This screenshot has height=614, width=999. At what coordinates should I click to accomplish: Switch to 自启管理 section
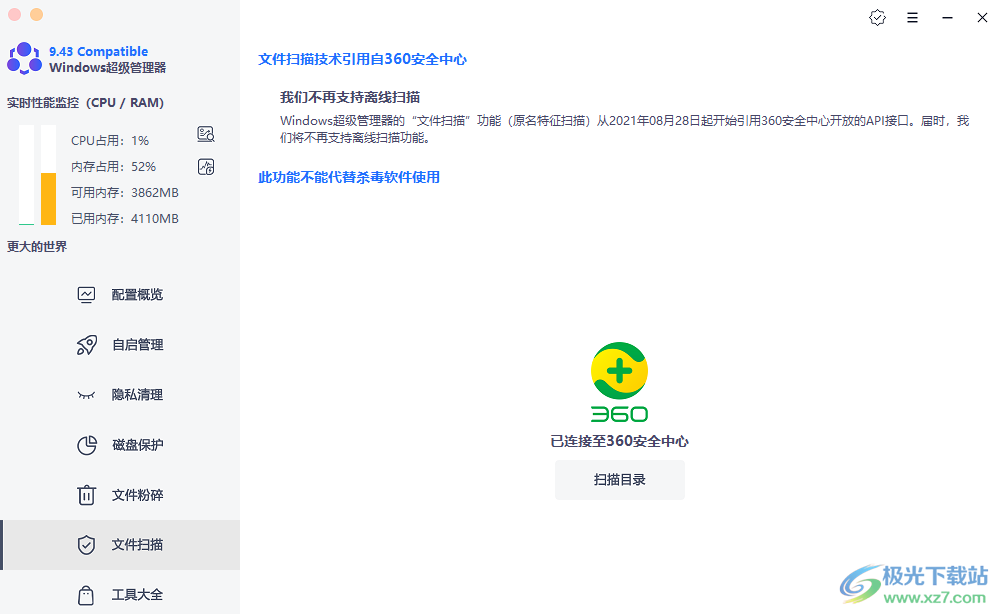[120, 345]
